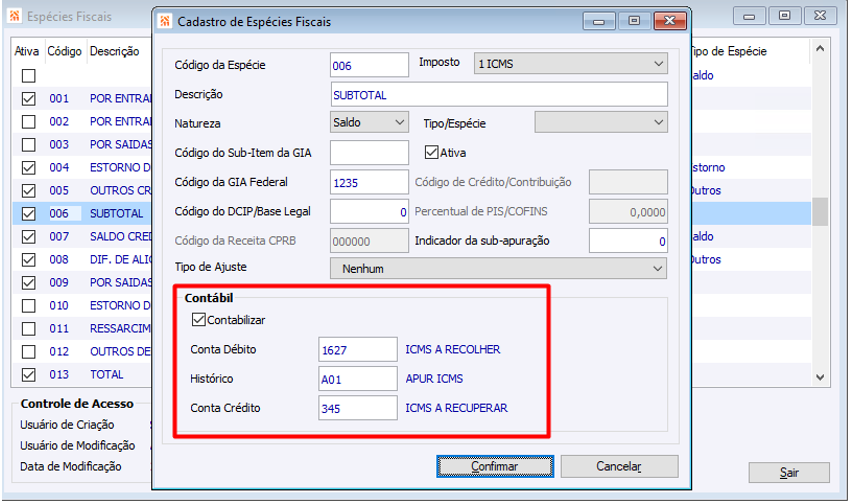Click the Código do Sub-Item da GIA field
This screenshot has height=504, width=848.
coord(369,152)
